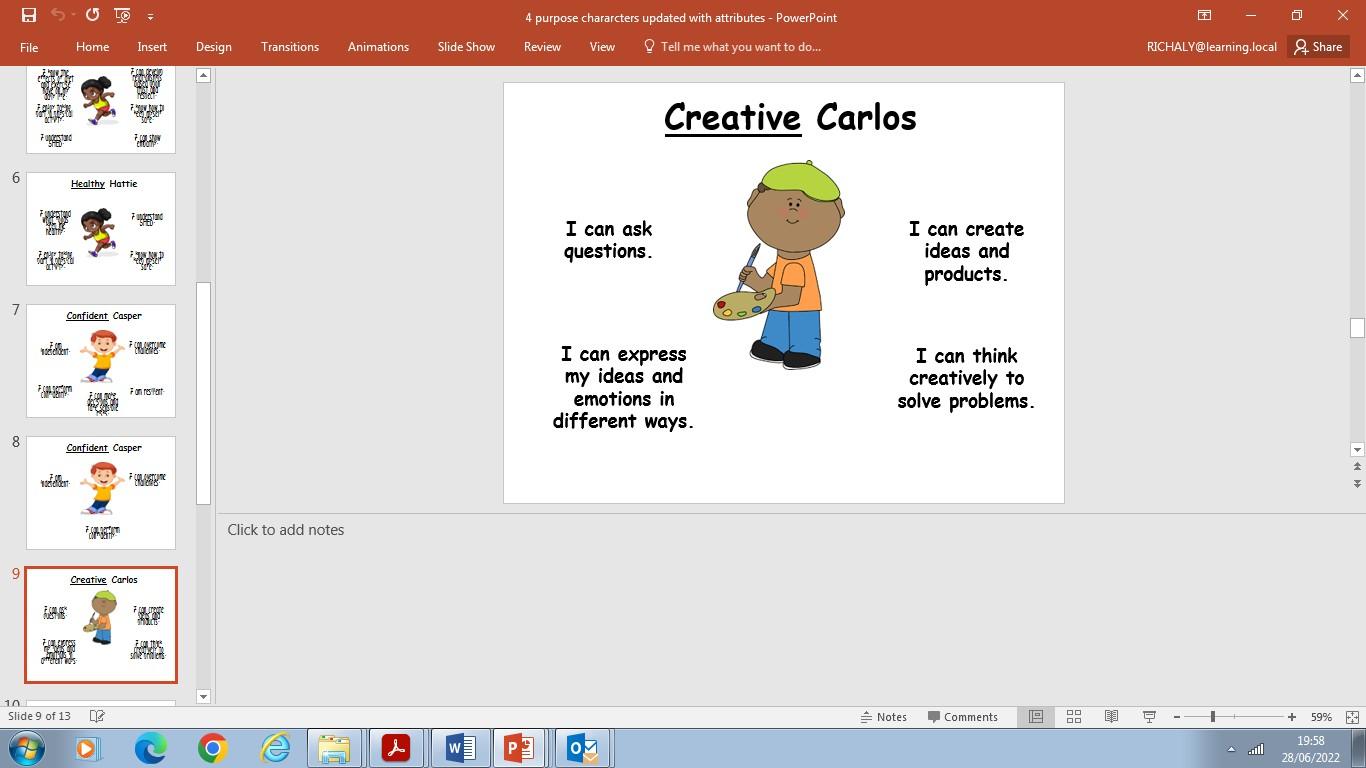The height and width of the screenshot is (768, 1366).
Task: Show hidden system tray icons
Action: click(1231, 748)
